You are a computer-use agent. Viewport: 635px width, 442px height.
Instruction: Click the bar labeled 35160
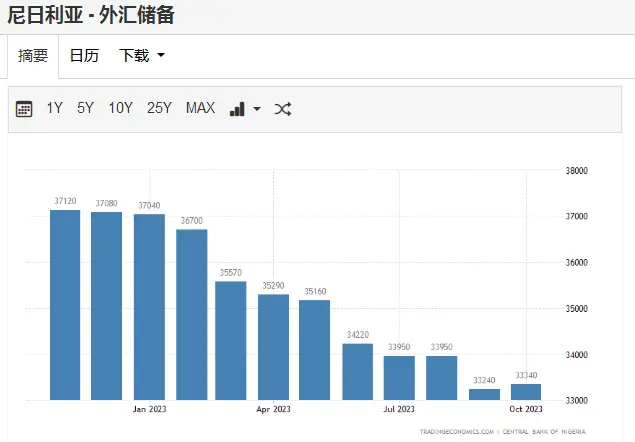[315, 350]
